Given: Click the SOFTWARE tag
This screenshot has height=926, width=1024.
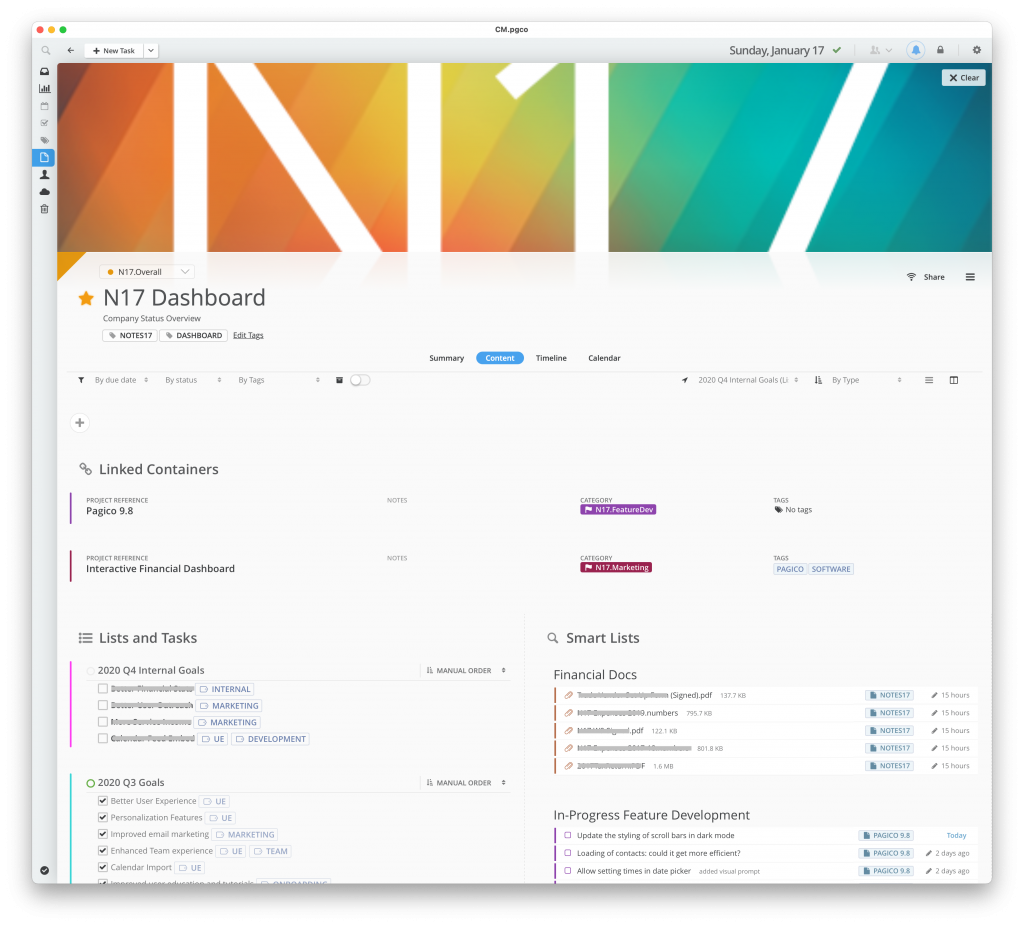Looking at the screenshot, I should [831, 569].
